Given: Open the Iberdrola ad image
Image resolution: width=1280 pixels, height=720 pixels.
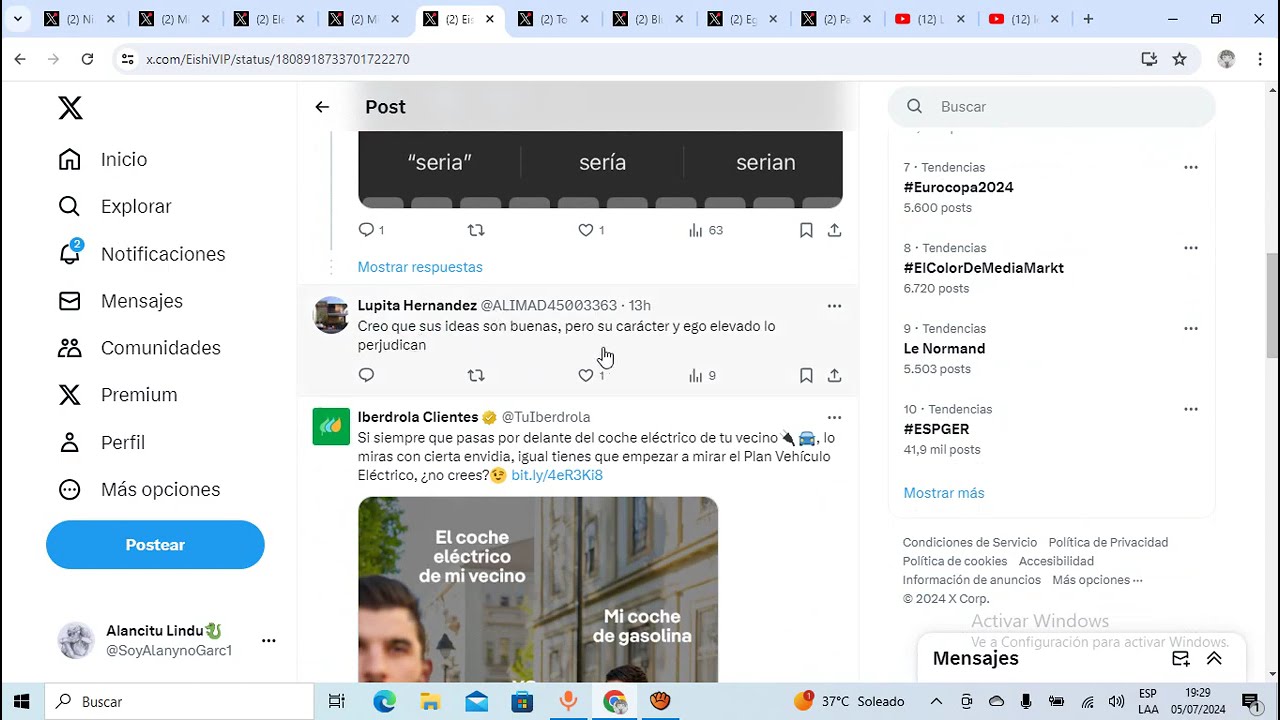Looking at the screenshot, I should [538, 590].
